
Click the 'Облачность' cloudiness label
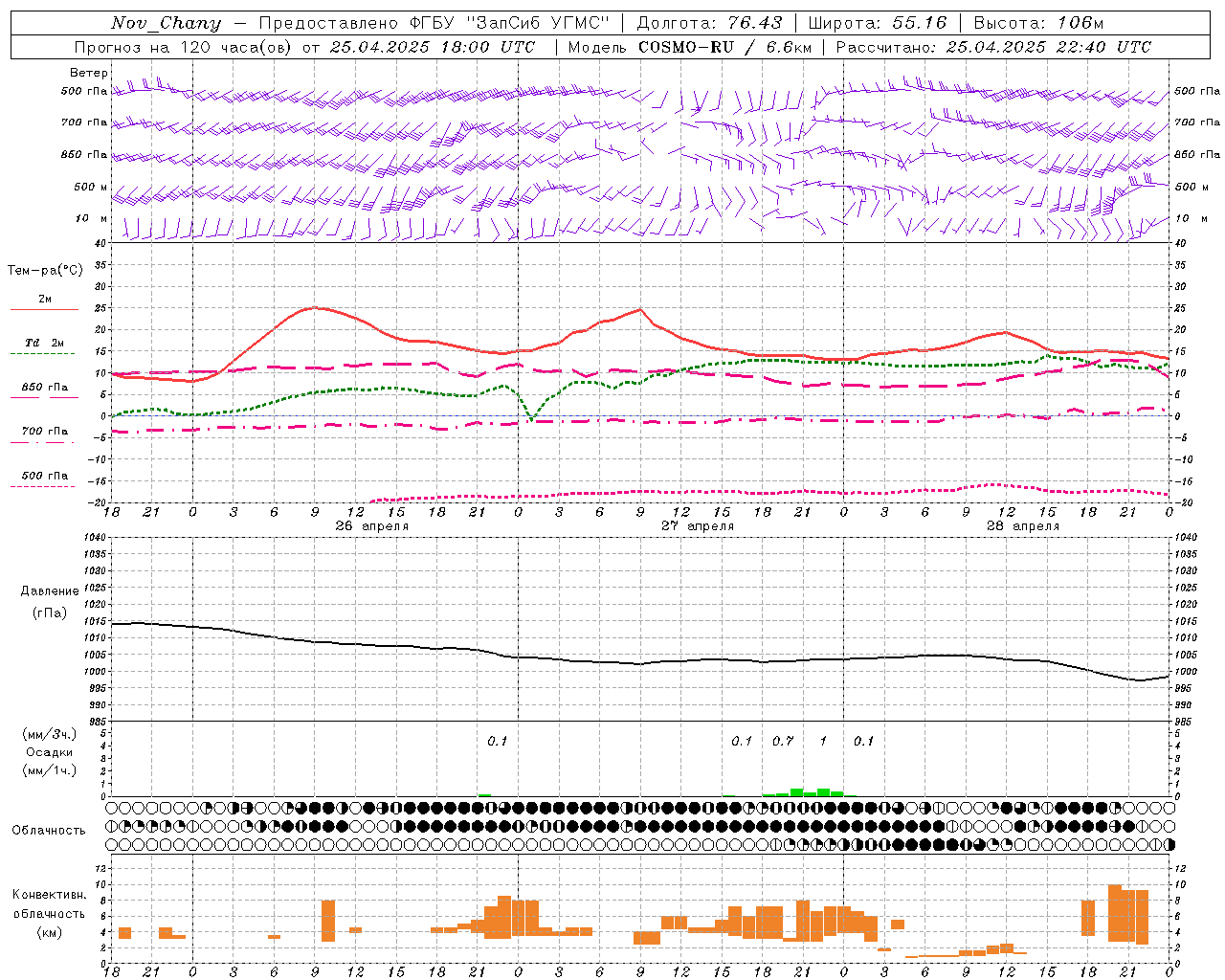pos(49,830)
